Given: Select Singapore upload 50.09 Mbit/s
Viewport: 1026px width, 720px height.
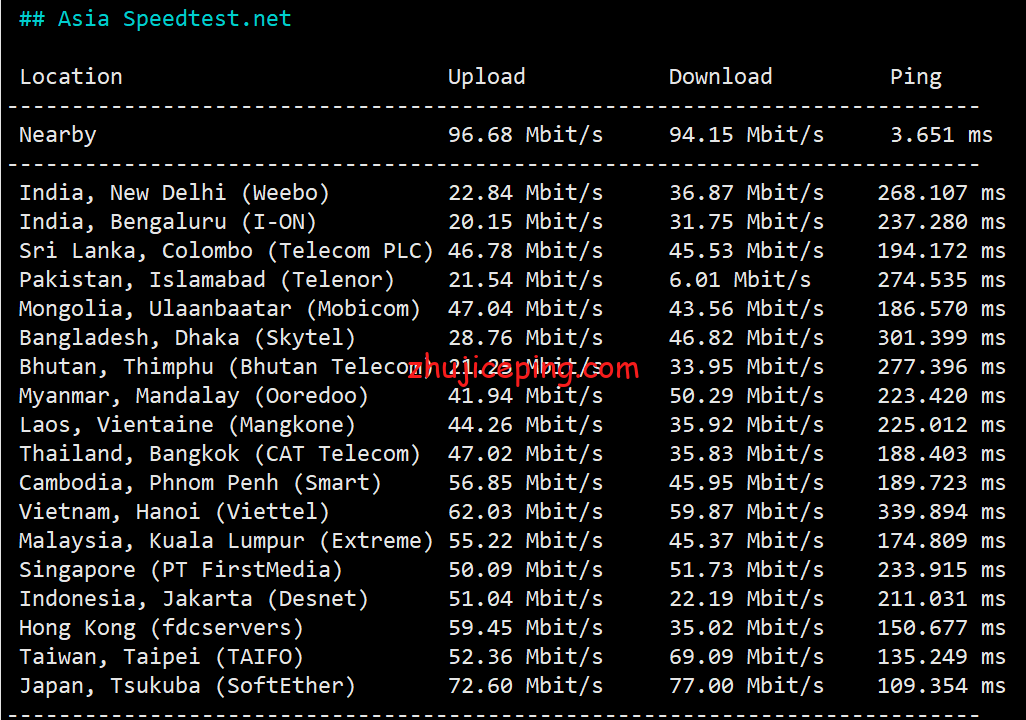Looking at the screenshot, I should pos(525,570).
